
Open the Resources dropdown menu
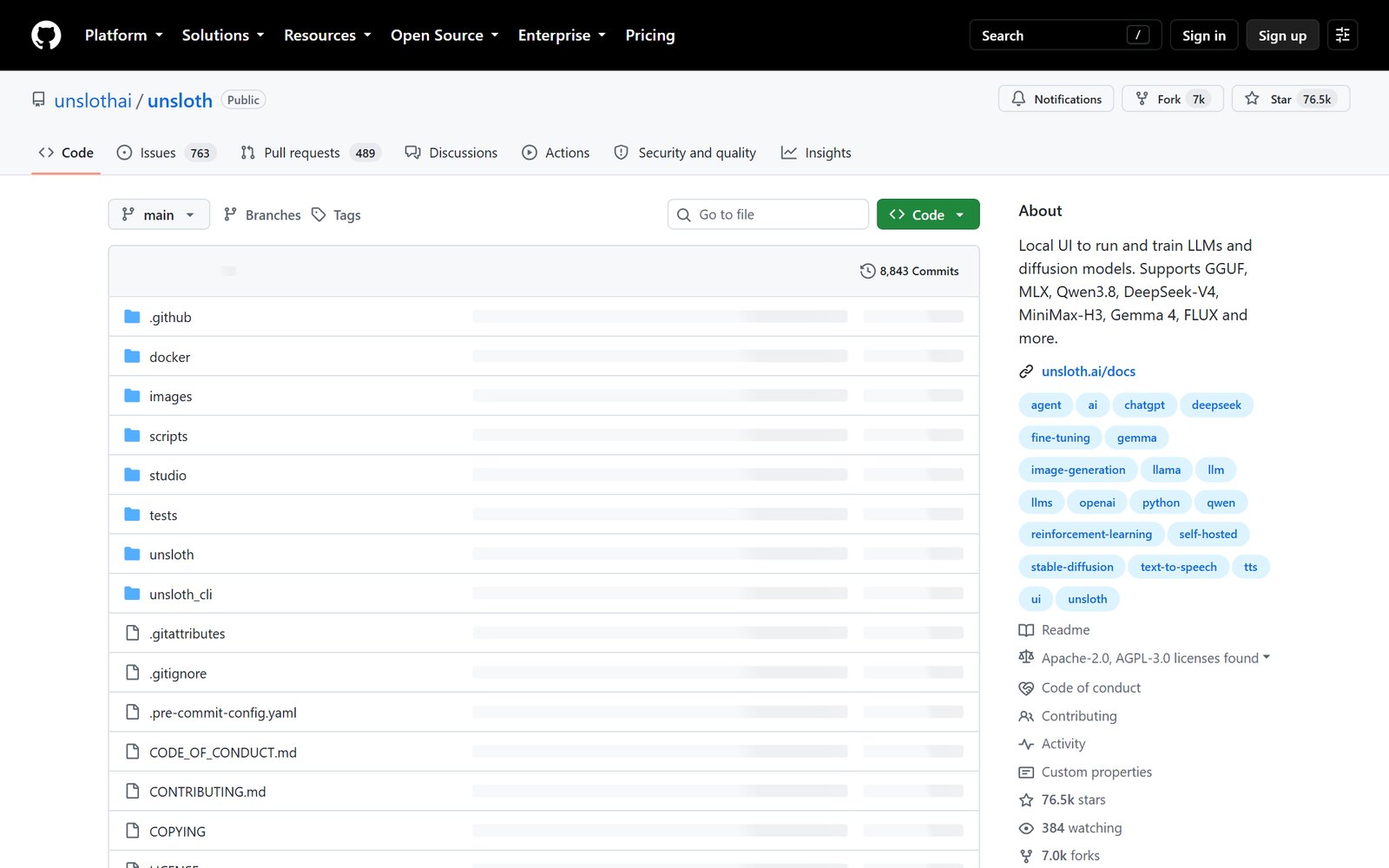(x=327, y=36)
